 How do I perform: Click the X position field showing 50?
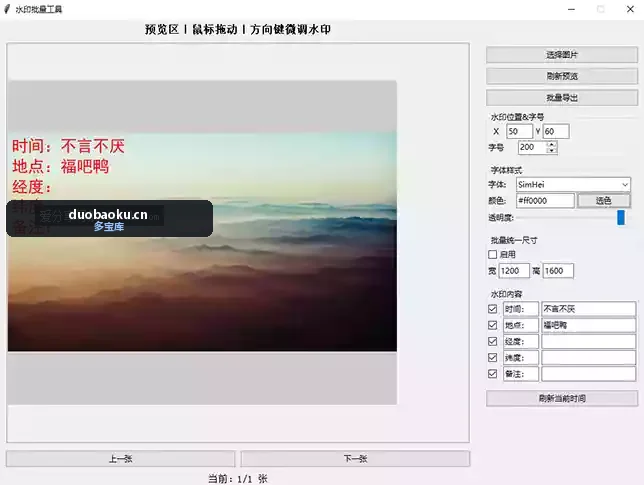coord(519,131)
